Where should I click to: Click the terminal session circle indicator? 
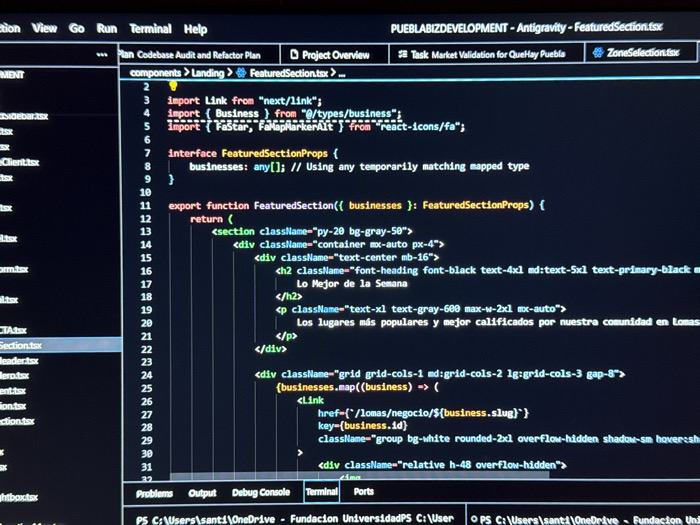[x=474, y=519]
